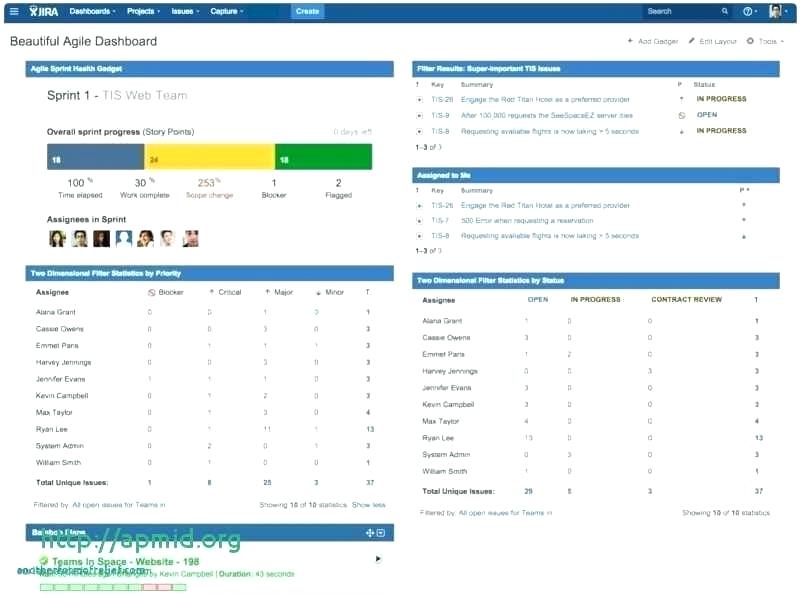Click into the Search input field
800x594 pixels.
(x=681, y=11)
